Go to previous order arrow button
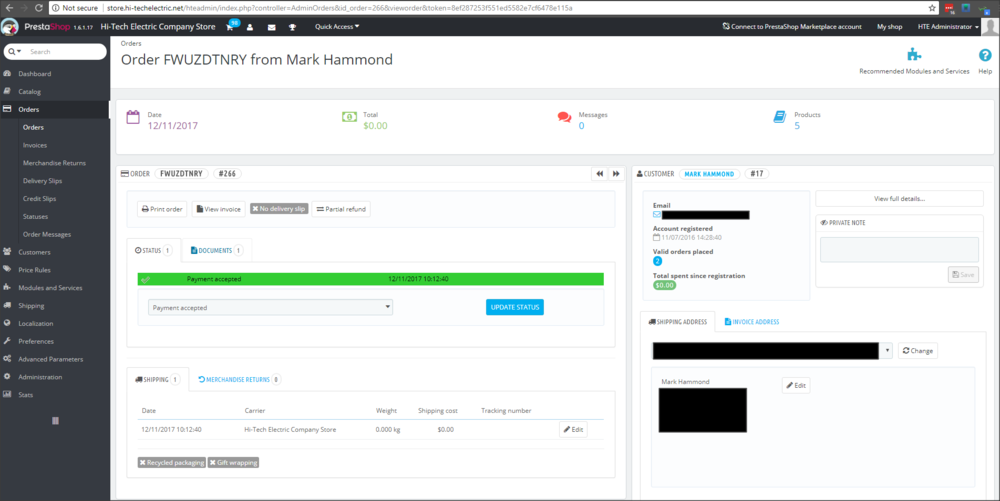The image size is (1000, 501). [x=599, y=173]
